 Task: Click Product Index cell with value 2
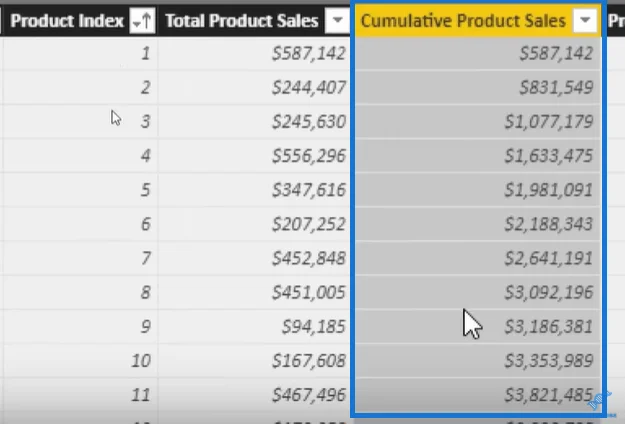click(x=80, y=87)
